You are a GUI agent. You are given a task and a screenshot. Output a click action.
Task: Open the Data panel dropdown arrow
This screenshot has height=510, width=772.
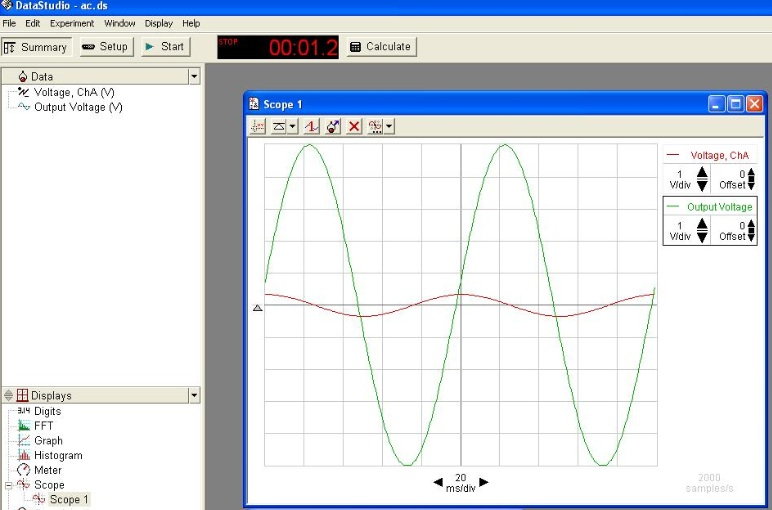[194, 76]
